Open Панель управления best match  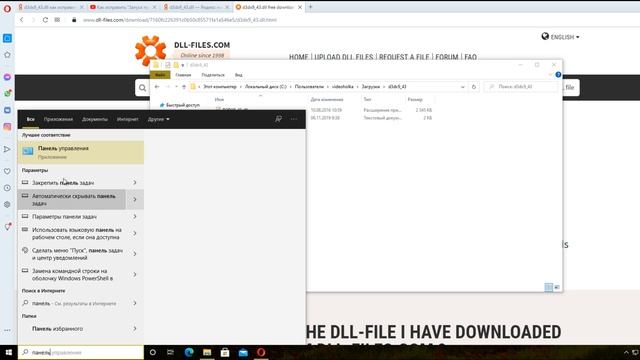point(81,152)
